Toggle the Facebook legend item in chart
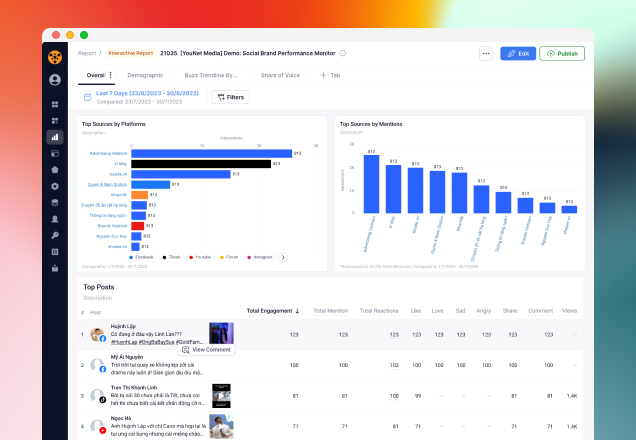This screenshot has height=440, width=636. tap(145, 257)
